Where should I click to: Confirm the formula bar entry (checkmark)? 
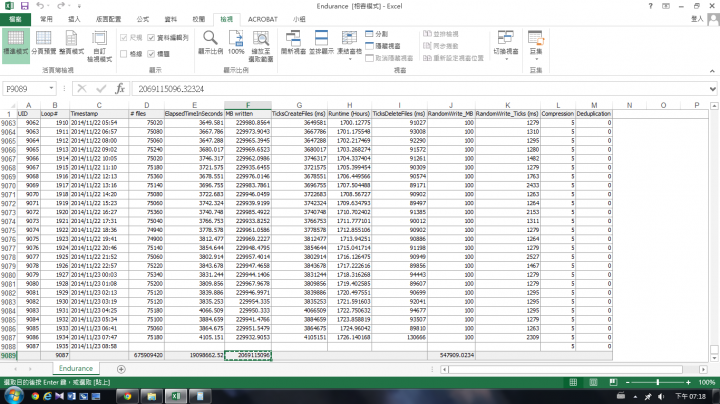pos(101,89)
